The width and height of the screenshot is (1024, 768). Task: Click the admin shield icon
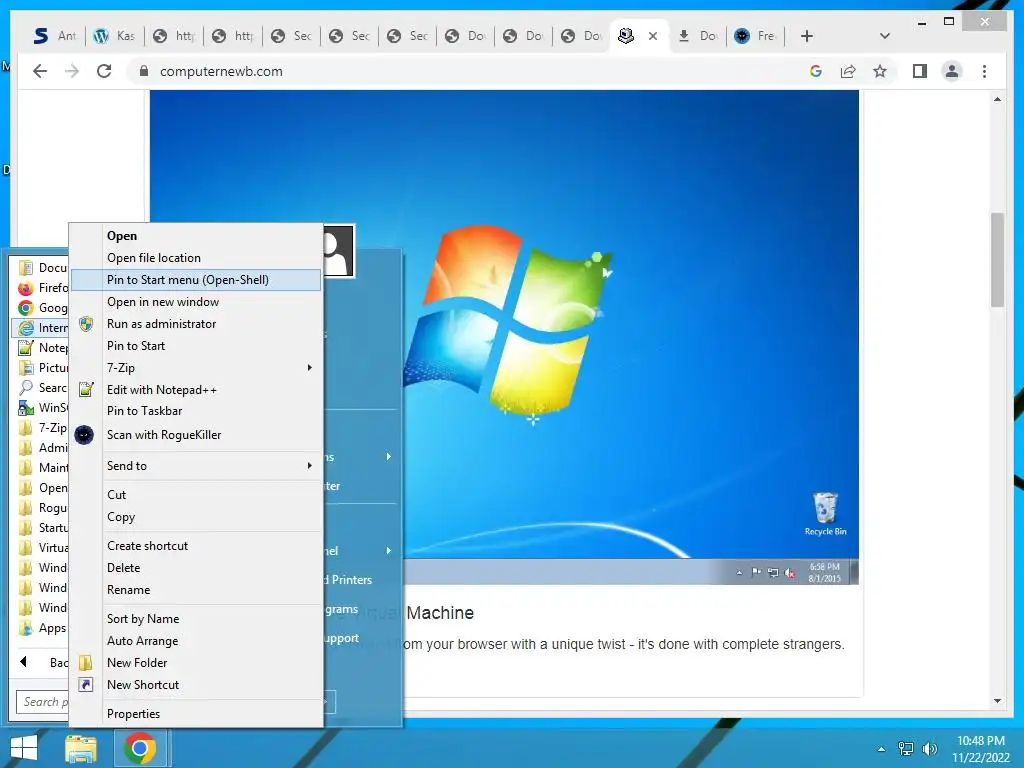(86, 324)
